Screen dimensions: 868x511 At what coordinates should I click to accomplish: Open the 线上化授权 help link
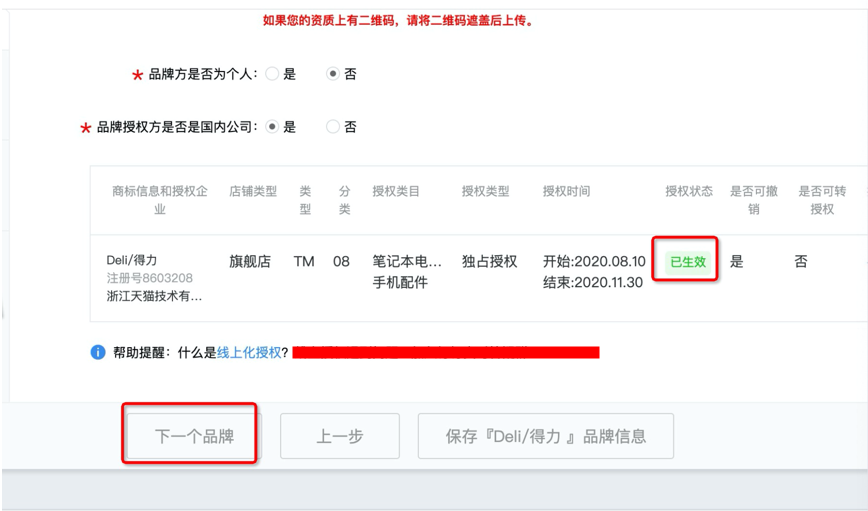(x=249, y=352)
